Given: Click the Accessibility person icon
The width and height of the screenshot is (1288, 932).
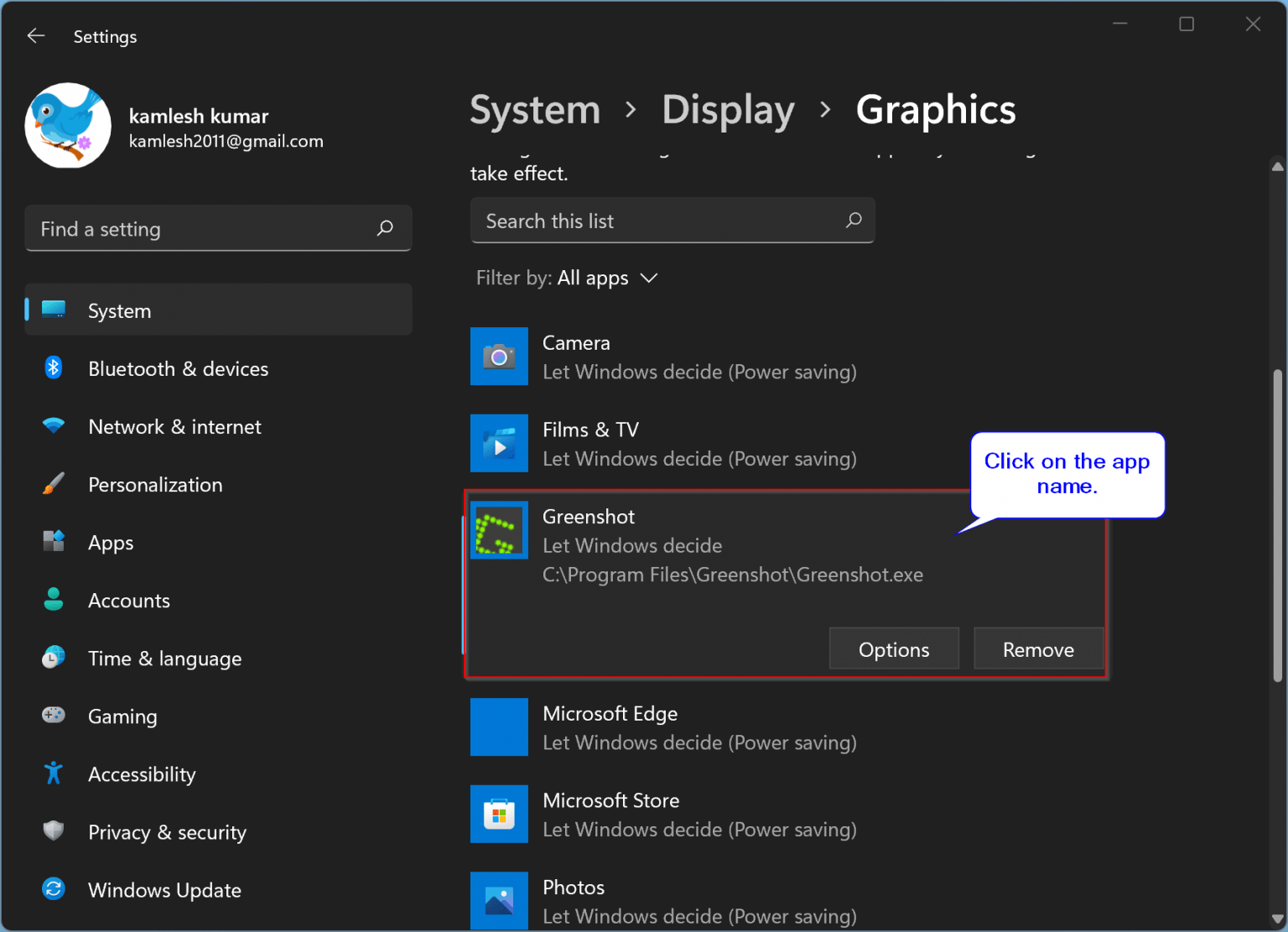Looking at the screenshot, I should point(53,773).
